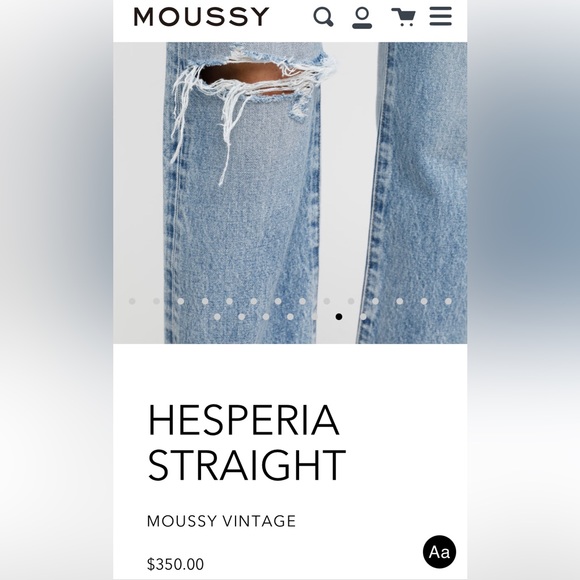Select last dot in second carousel row

pyautogui.click(x=363, y=317)
